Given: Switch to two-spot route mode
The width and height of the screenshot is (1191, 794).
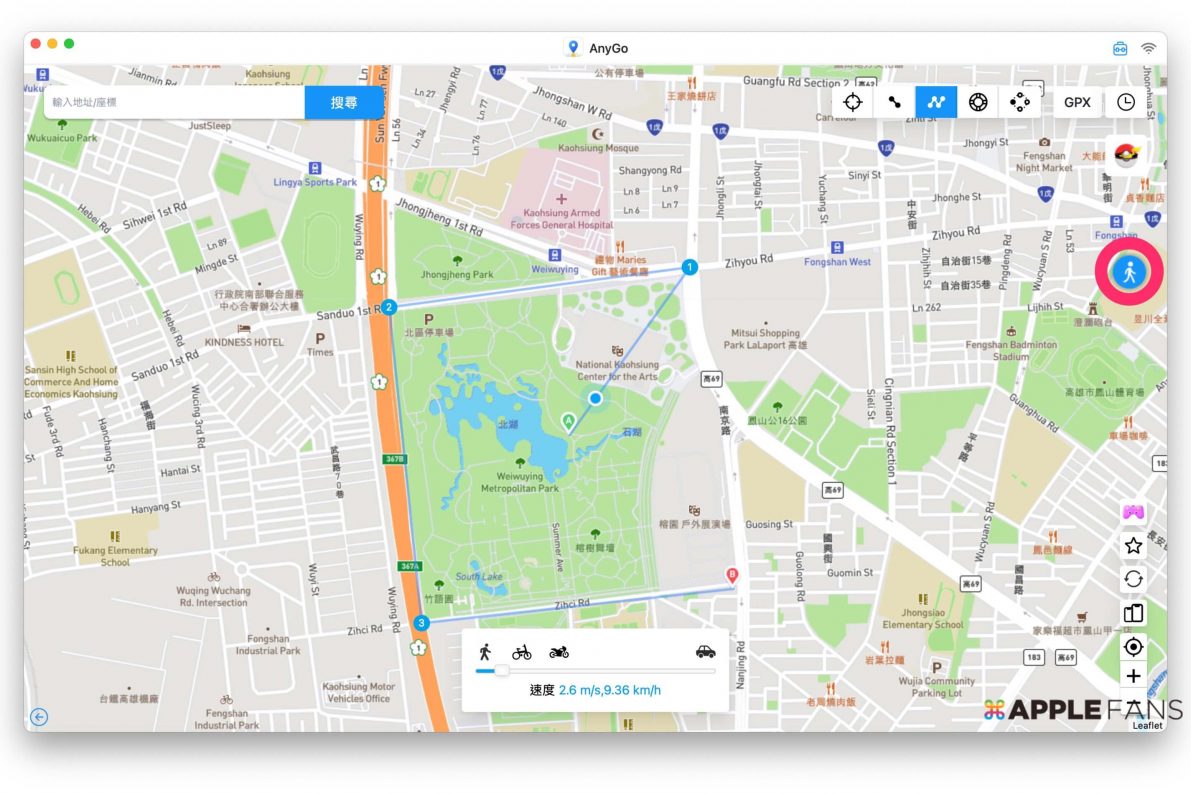Looking at the screenshot, I should pyautogui.click(x=894, y=102).
